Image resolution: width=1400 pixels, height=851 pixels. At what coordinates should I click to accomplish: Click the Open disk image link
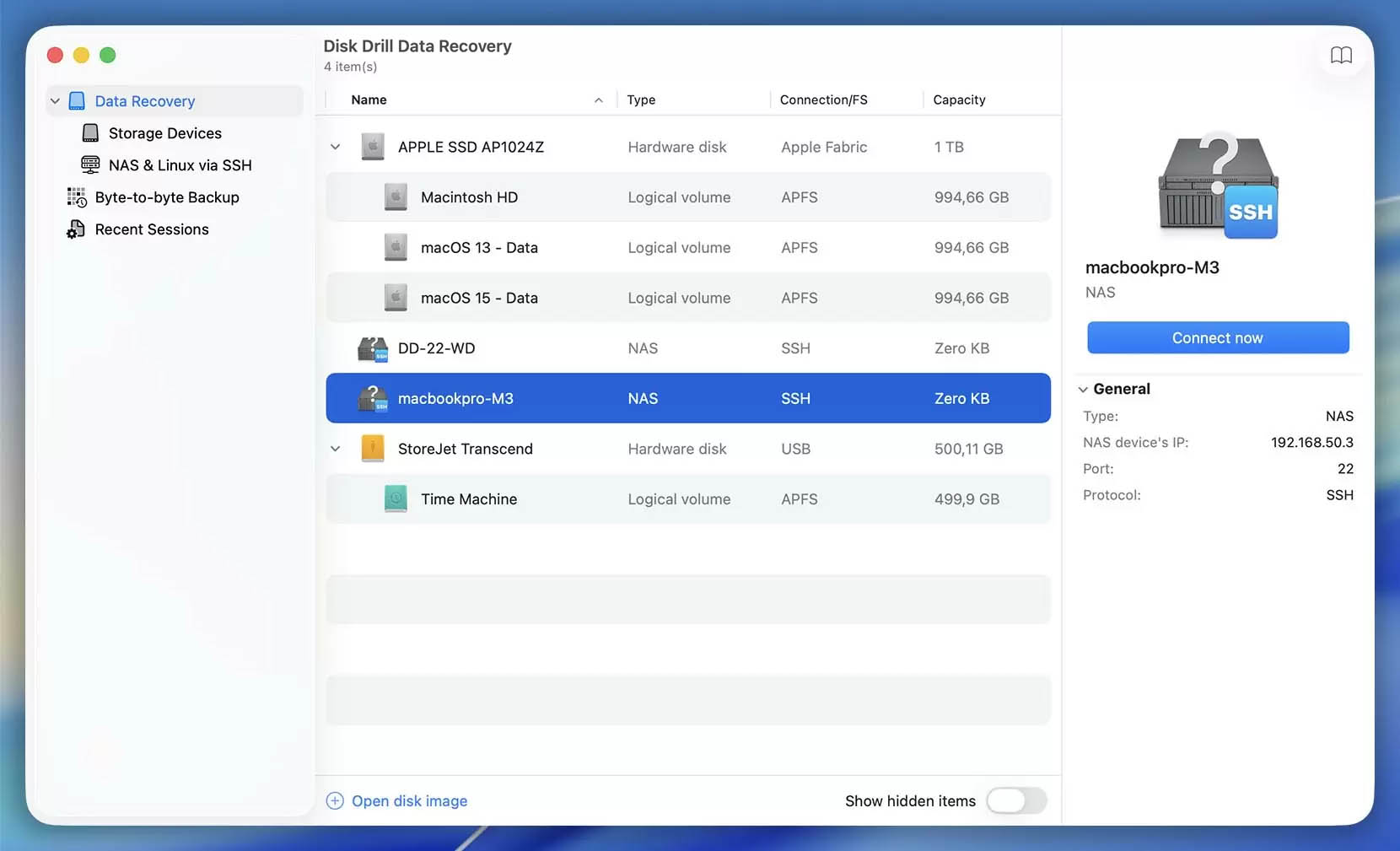pyautogui.click(x=409, y=801)
